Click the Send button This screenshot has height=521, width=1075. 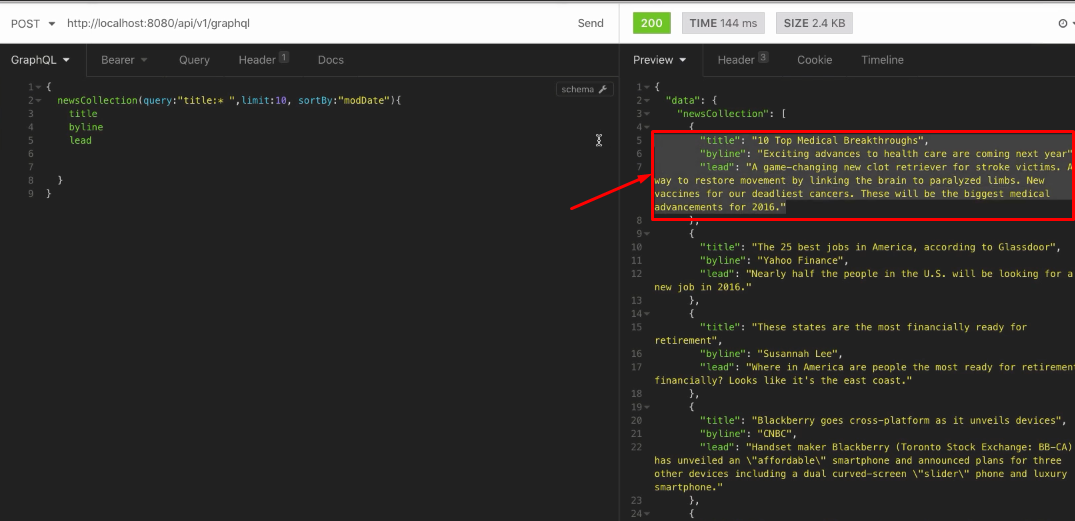(590, 23)
